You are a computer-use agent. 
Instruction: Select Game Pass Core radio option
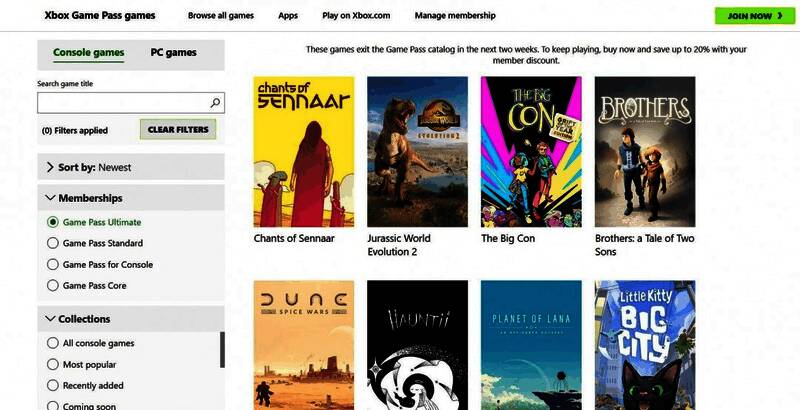pyautogui.click(x=53, y=285)
